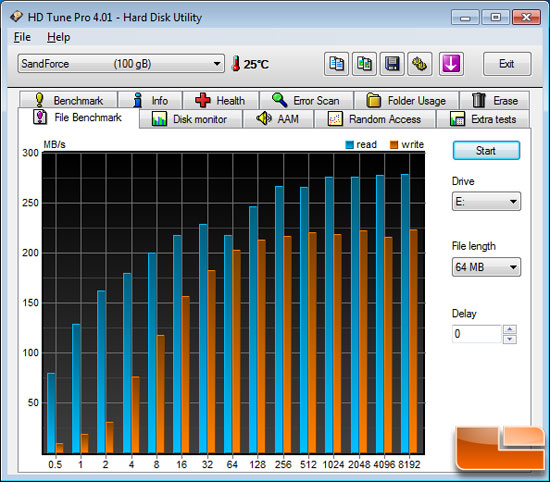The height and width of the screenshot is (482, 550).
Task: Click the Delay input field
Action: click(x=477, y=334)
